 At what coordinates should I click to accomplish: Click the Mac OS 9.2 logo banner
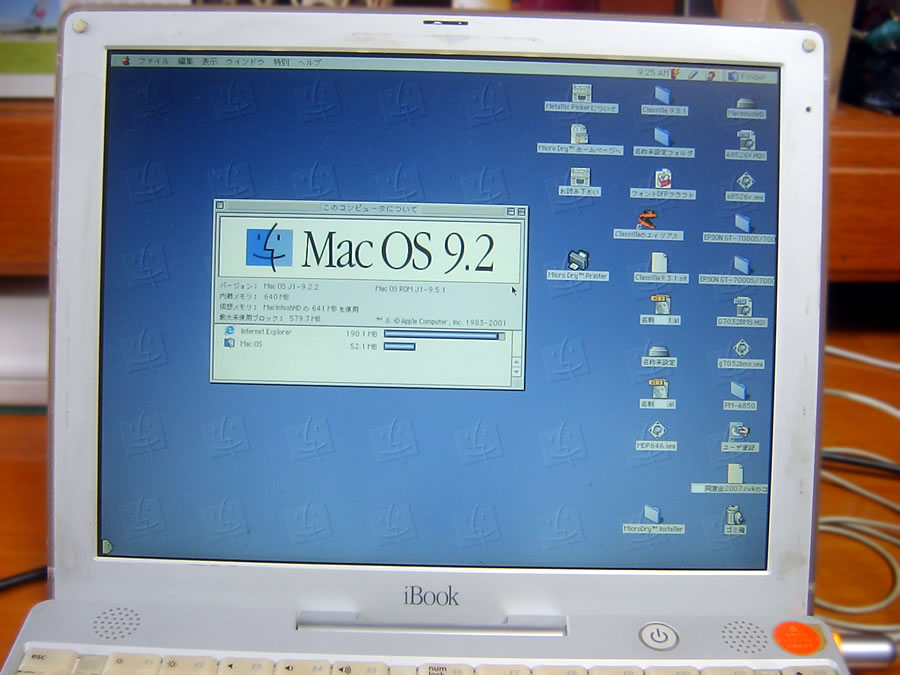coord(369,250)
